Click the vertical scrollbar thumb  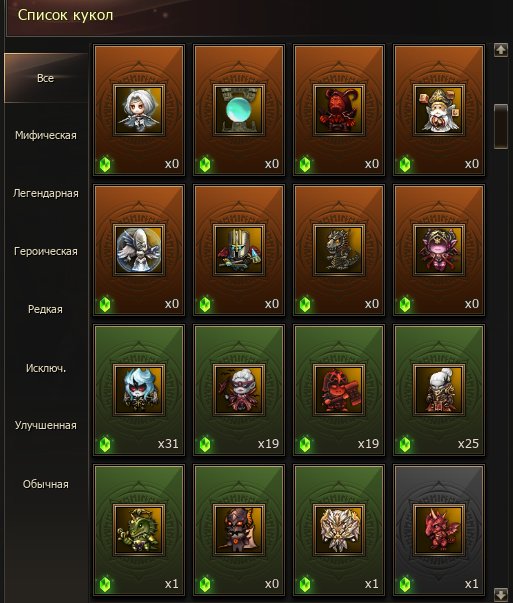[x=501, y=126]
